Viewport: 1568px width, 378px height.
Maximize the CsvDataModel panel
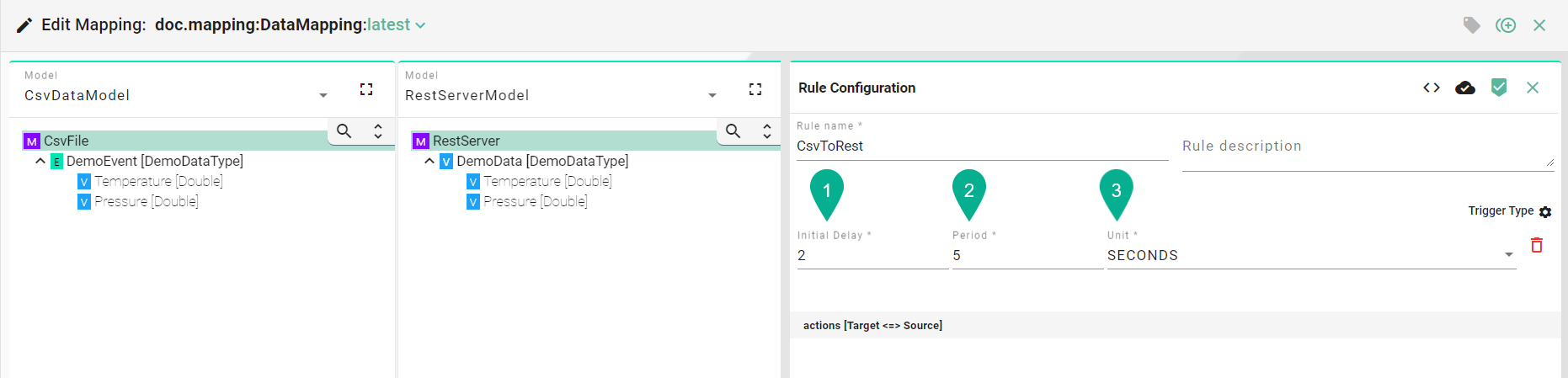pyautogui.click(x=366, y=89)
